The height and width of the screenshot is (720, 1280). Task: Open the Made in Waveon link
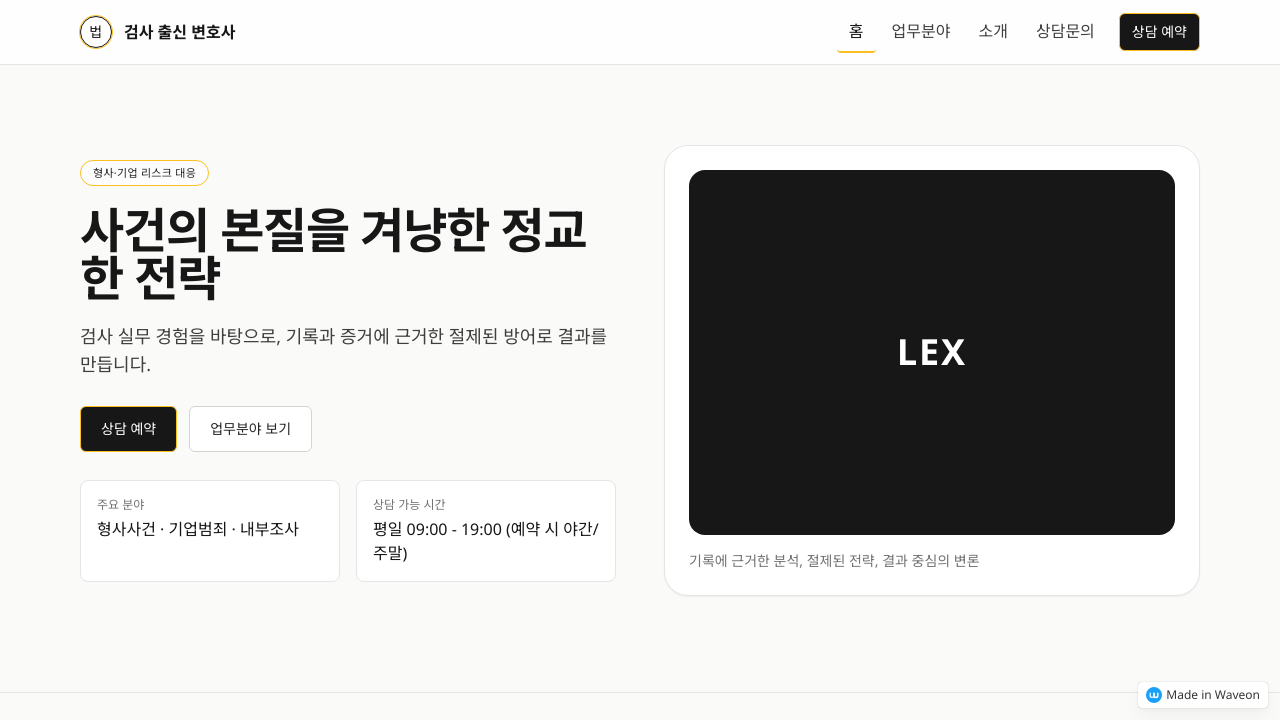1212,695
